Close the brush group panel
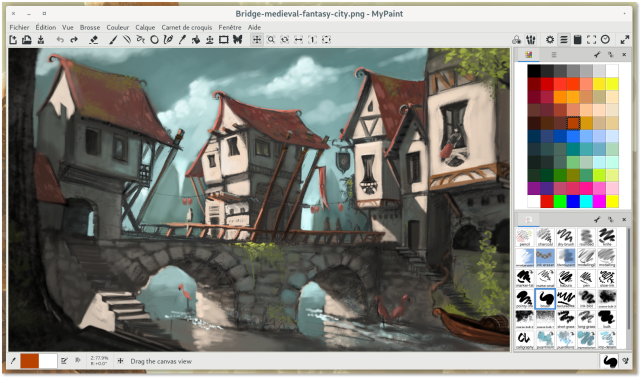The width and height of the screenshot is (640, 377). [624, 220]
